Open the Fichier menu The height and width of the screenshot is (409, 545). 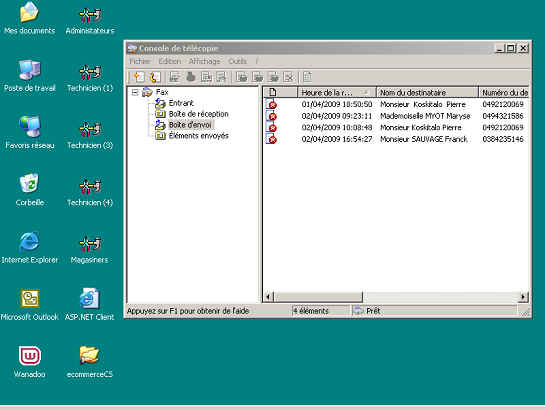[x=140, y=61]
